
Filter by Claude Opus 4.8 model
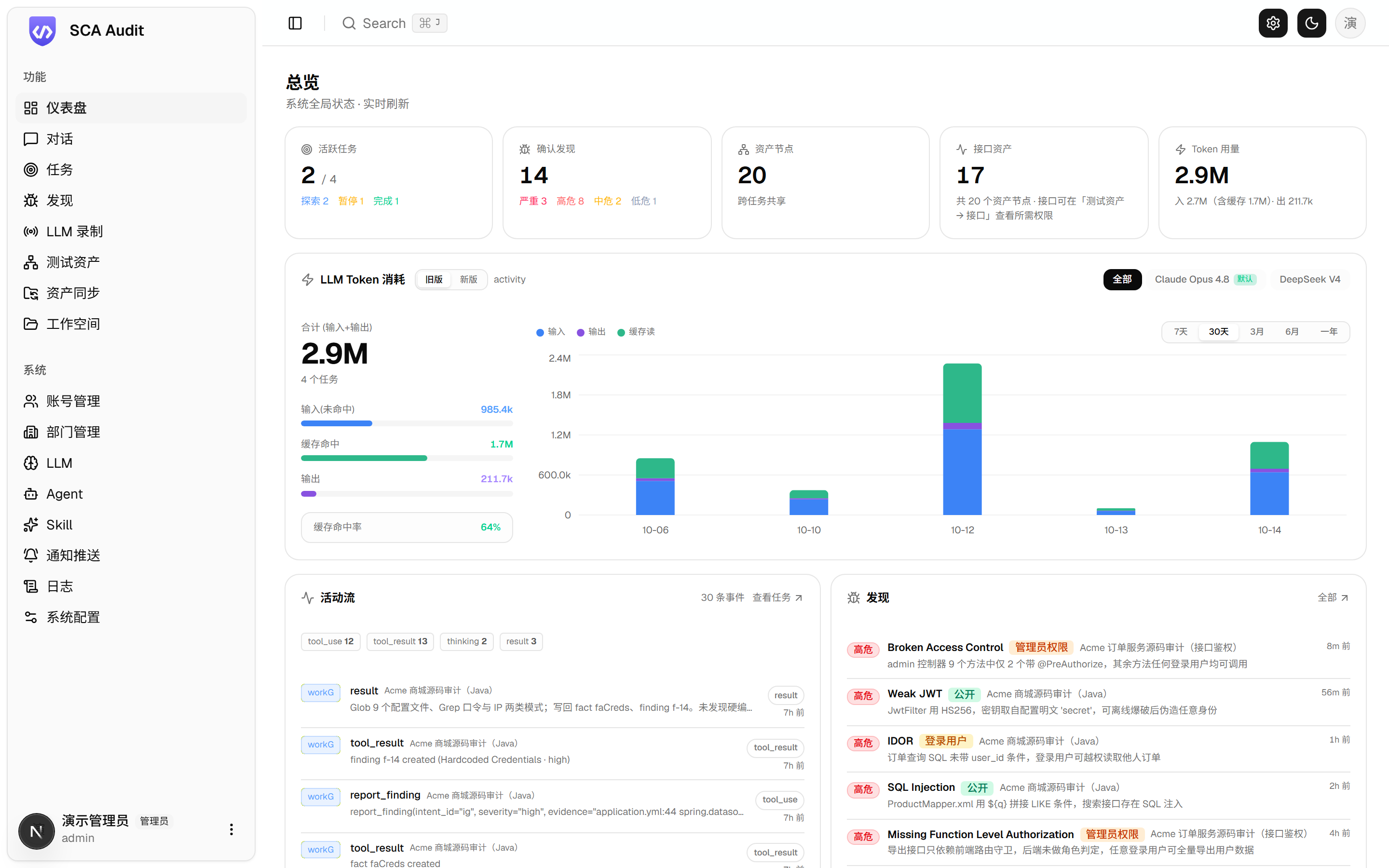click(x=1205, y=280)
